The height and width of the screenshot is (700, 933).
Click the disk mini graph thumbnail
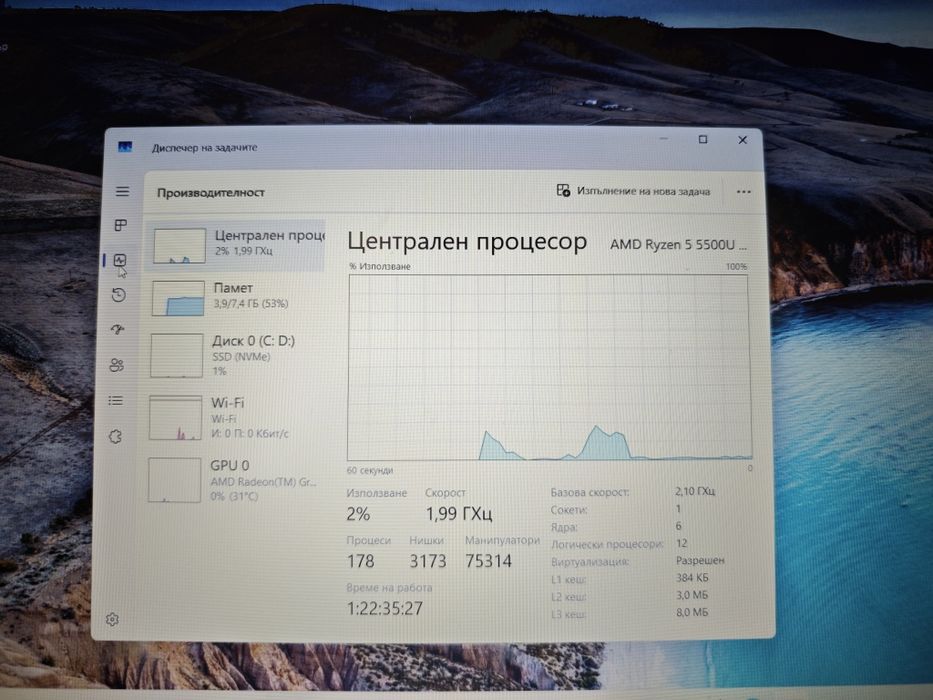pyautogui.click(x=177, y=356)
